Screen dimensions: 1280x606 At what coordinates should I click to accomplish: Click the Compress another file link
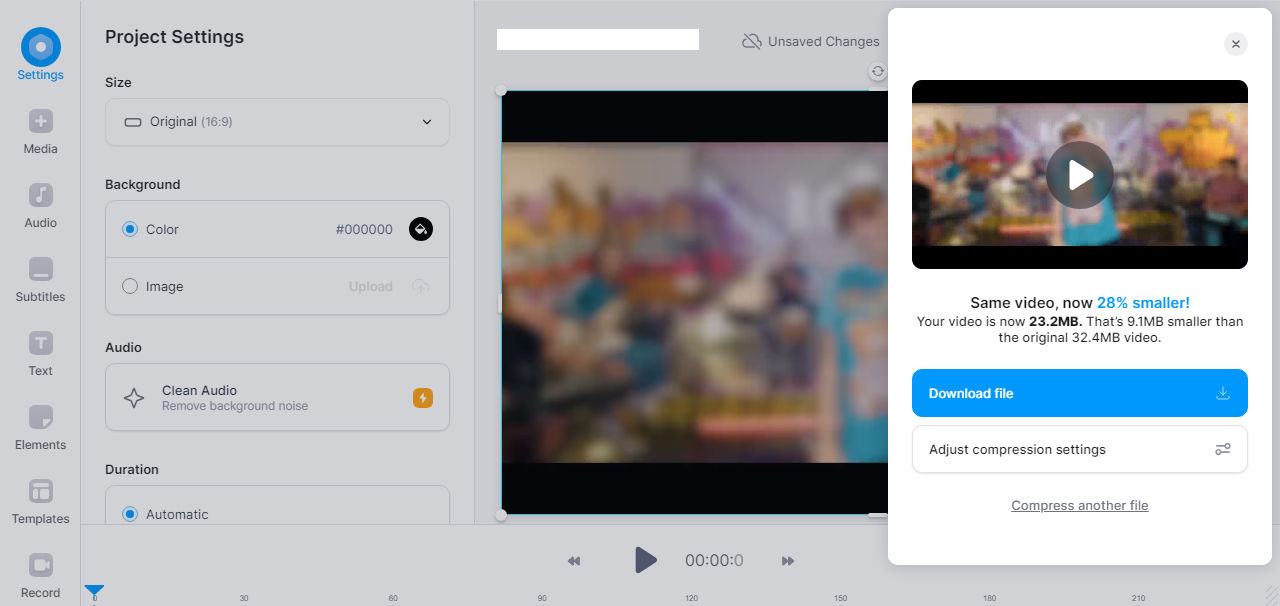pyautogui.click(x=1079, y=505)
